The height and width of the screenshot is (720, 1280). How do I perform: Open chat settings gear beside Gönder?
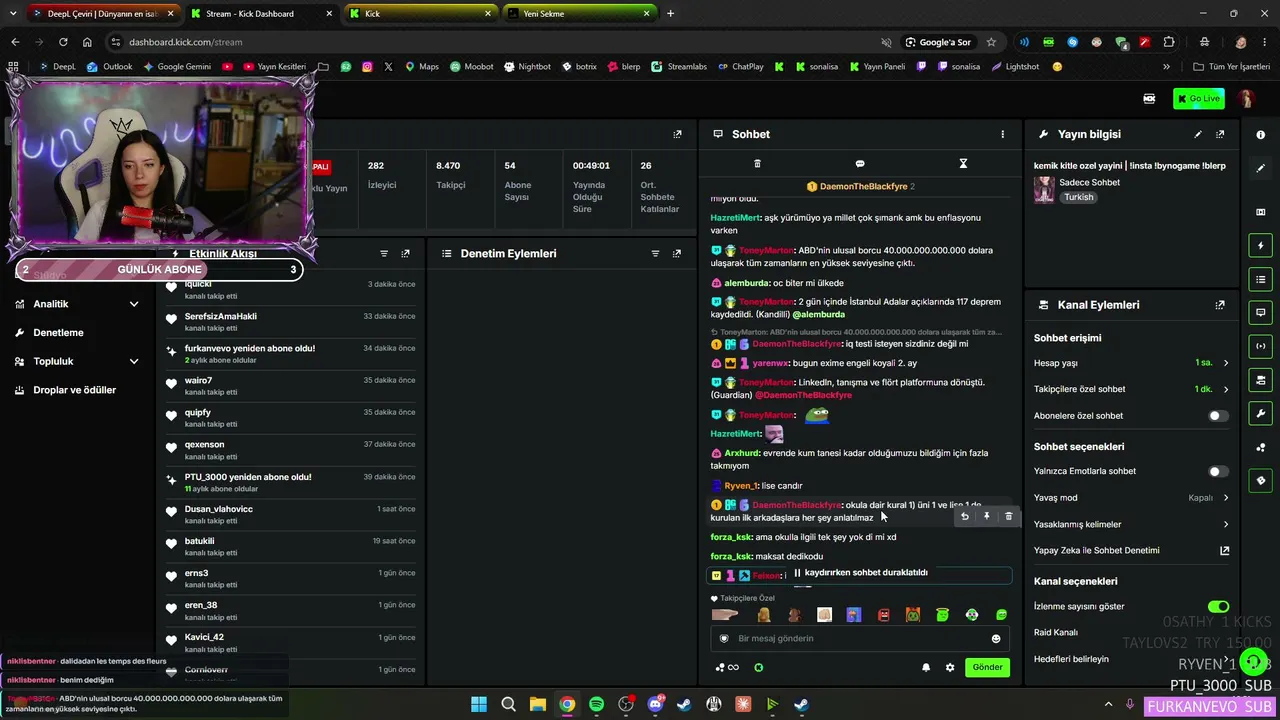coord(950,667)
